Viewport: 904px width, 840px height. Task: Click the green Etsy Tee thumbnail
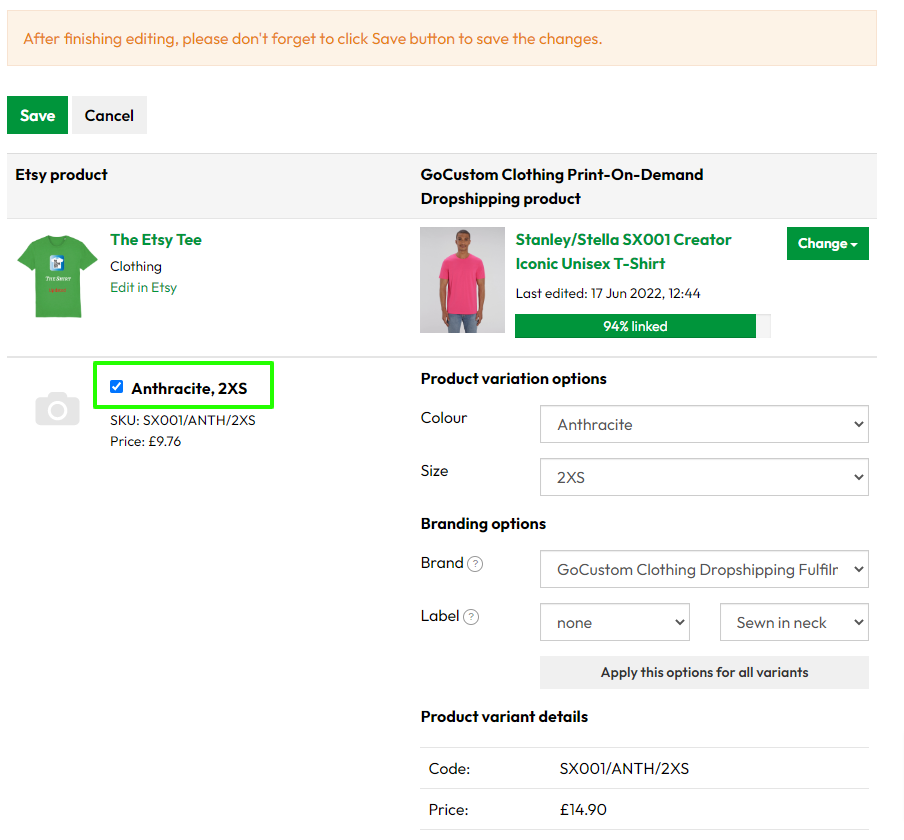[x=58, y=276]
